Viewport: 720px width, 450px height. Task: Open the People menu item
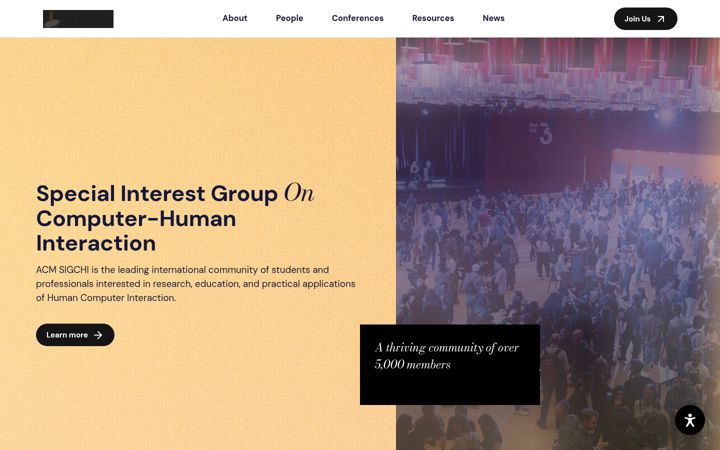pos(289,18)
